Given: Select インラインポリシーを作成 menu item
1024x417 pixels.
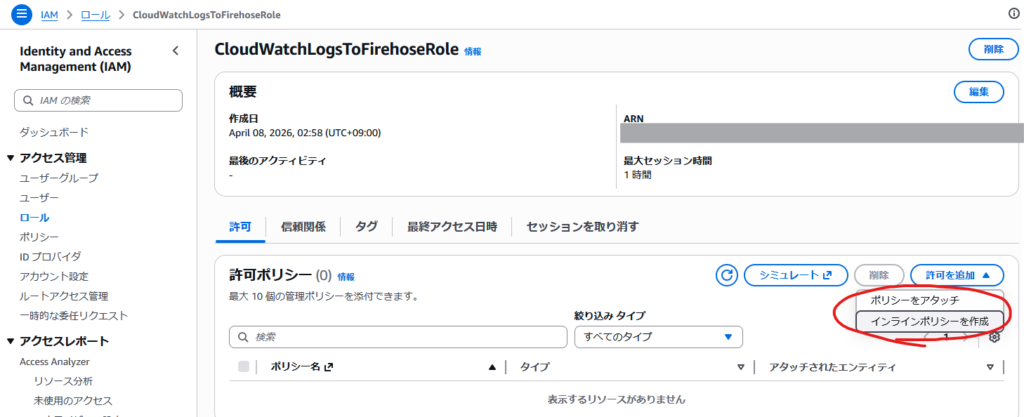Looking at the screenshot, I should point(929,321).
